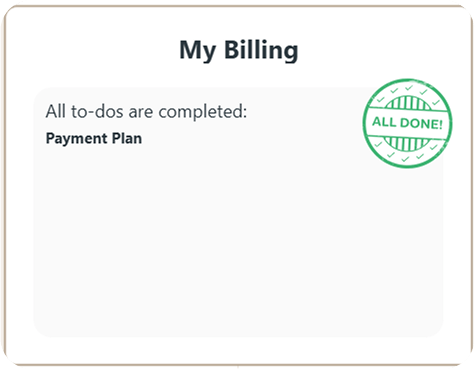Click striped semicircle at top of stamp
Image resolution: width=475 pixels, height=369 pixels.
(407, 103)
